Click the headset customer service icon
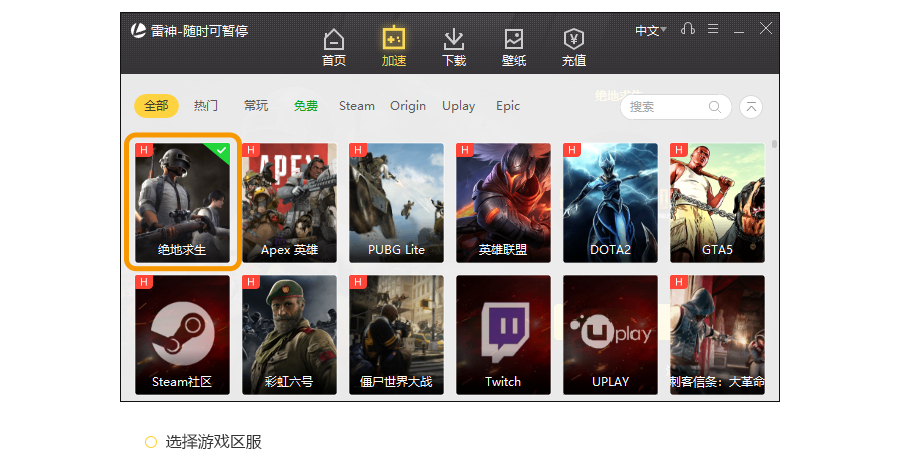 coord(688,29)
